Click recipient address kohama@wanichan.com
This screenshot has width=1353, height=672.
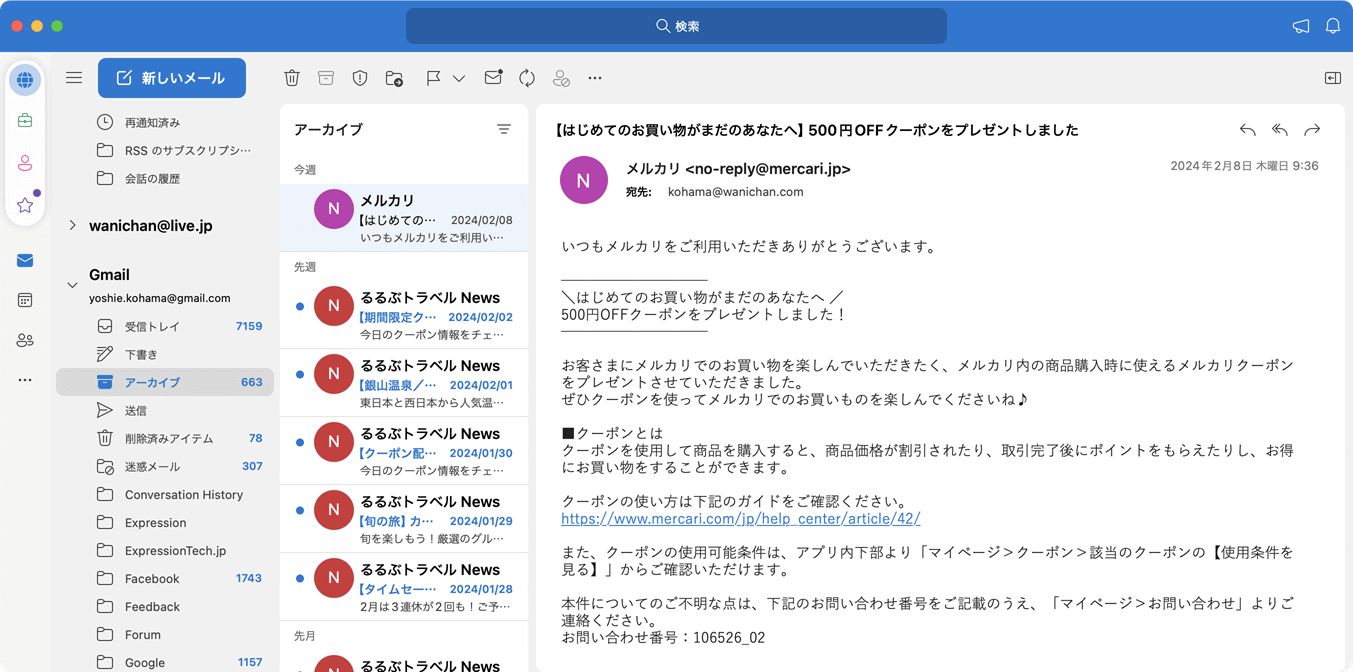click(736, 192)
